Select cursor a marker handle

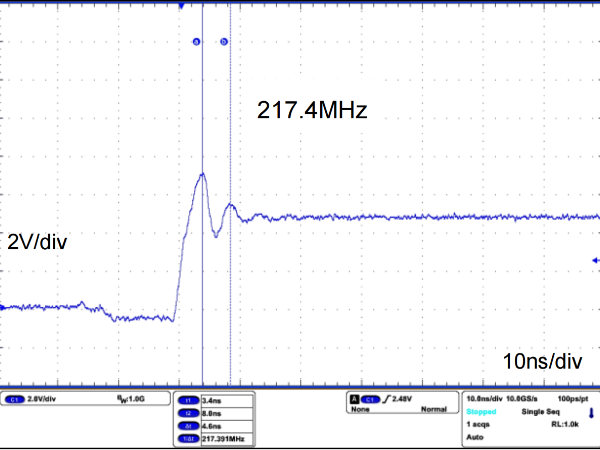pyautogui.click(x=196, y=42)
